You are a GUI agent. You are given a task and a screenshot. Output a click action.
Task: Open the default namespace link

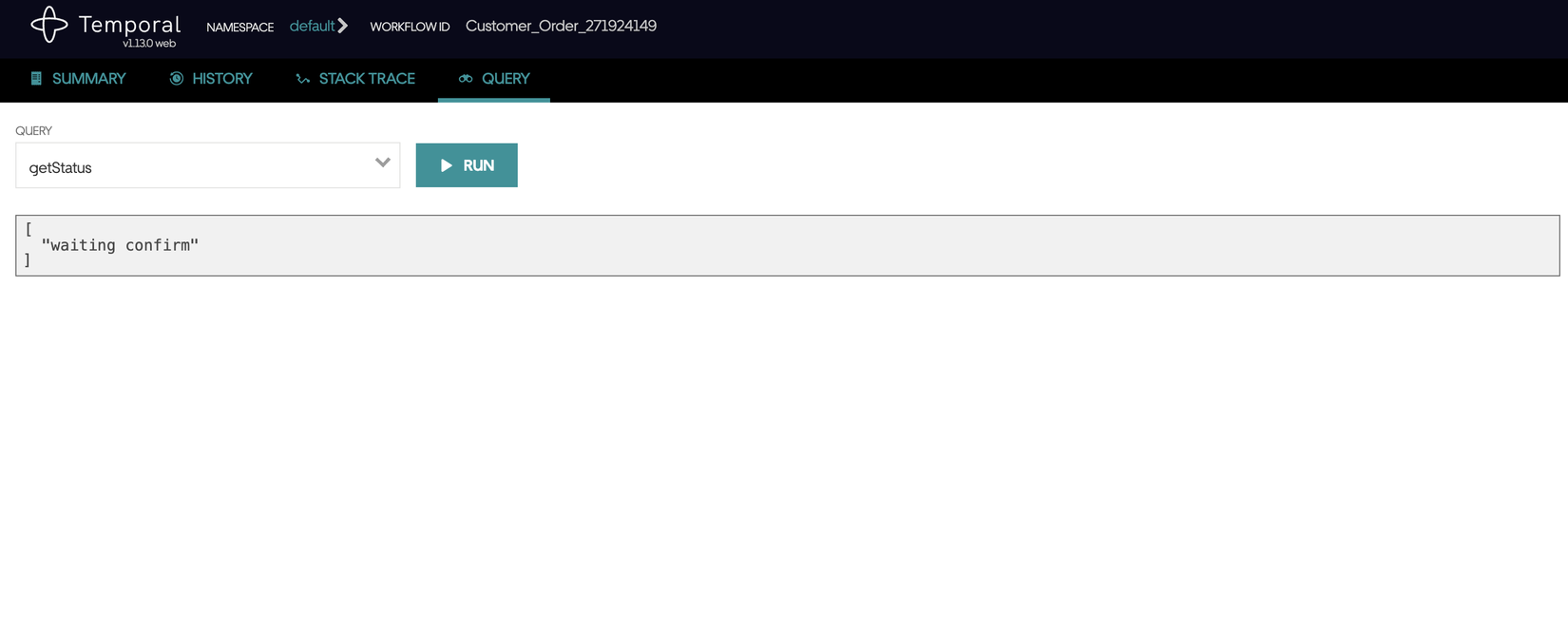tap(312, 26)
